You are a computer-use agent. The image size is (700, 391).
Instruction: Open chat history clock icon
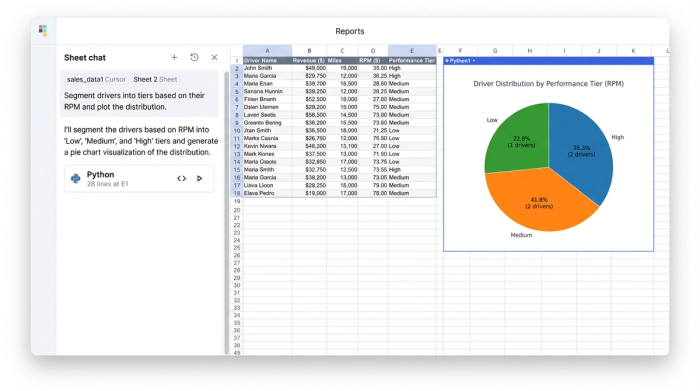[x=194, y=57]
